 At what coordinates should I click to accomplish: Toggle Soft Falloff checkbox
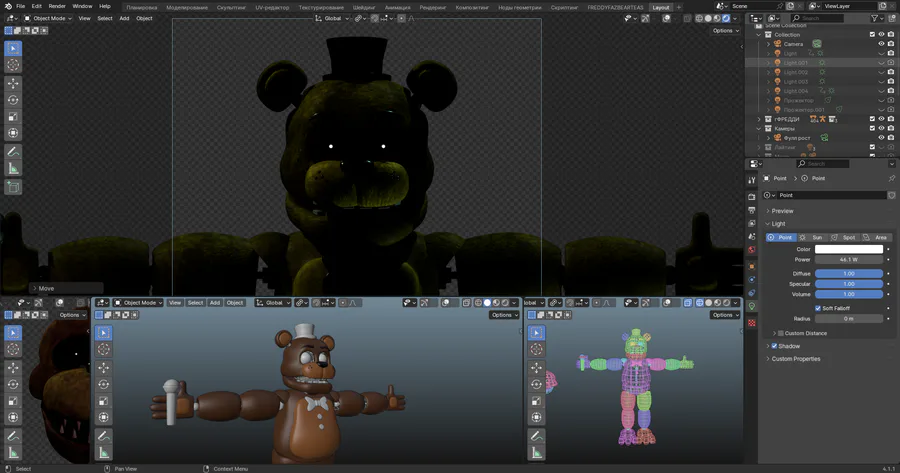click(x=818, y=308)
